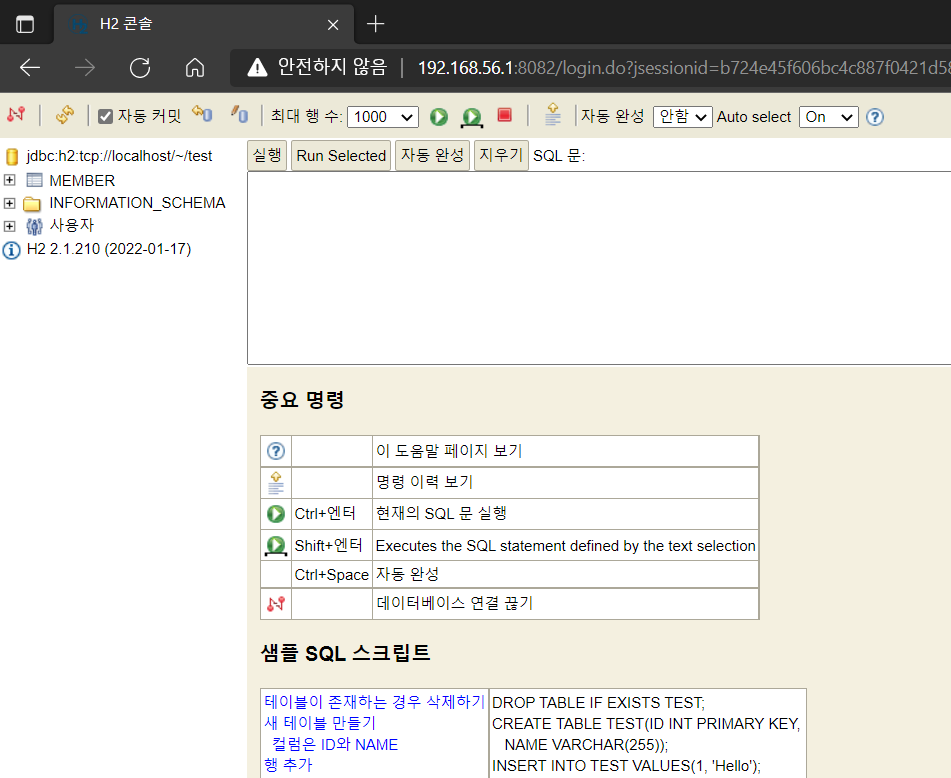This screenshot has width=951, height=778.
Task: Open the auto complete dropdown
Action: [x=682, y=116]
